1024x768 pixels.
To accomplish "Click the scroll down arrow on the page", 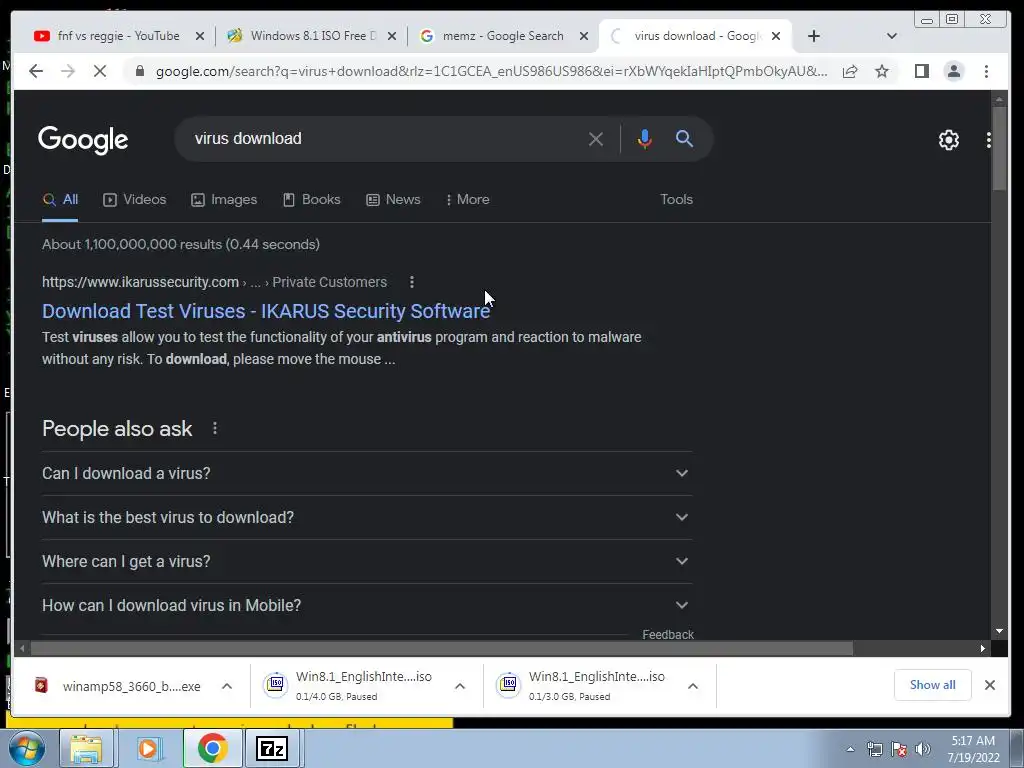I will point(999,632).
